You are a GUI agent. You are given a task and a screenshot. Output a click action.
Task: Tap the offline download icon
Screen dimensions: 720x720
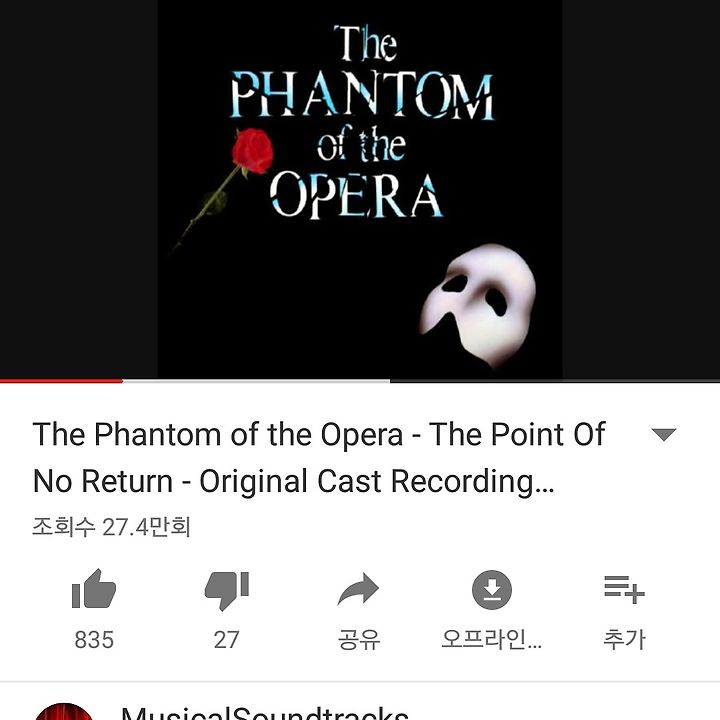492,590
